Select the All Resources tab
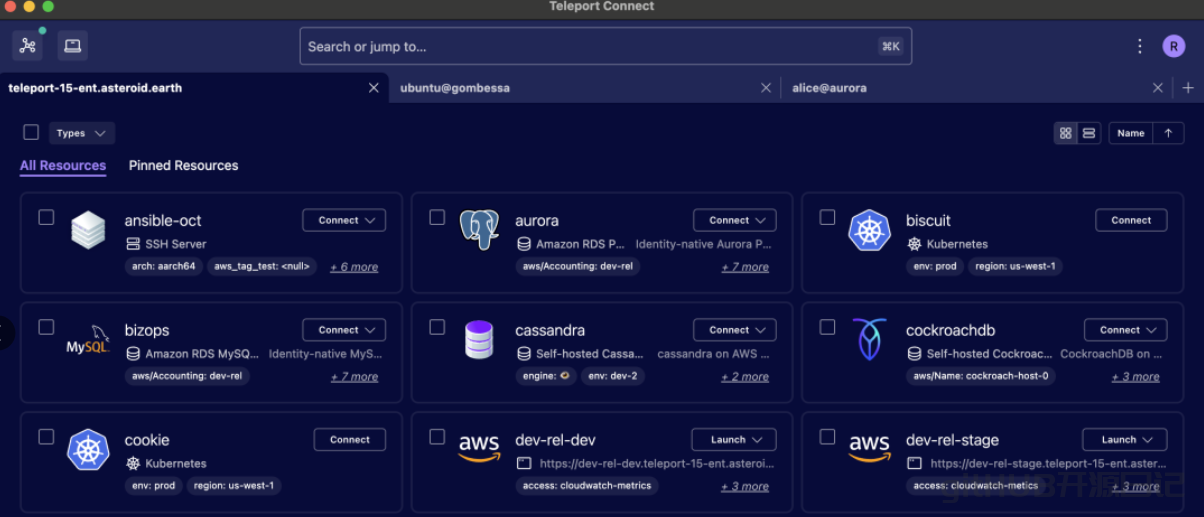This screenshot has height=517, width=1204. [63, 166]
